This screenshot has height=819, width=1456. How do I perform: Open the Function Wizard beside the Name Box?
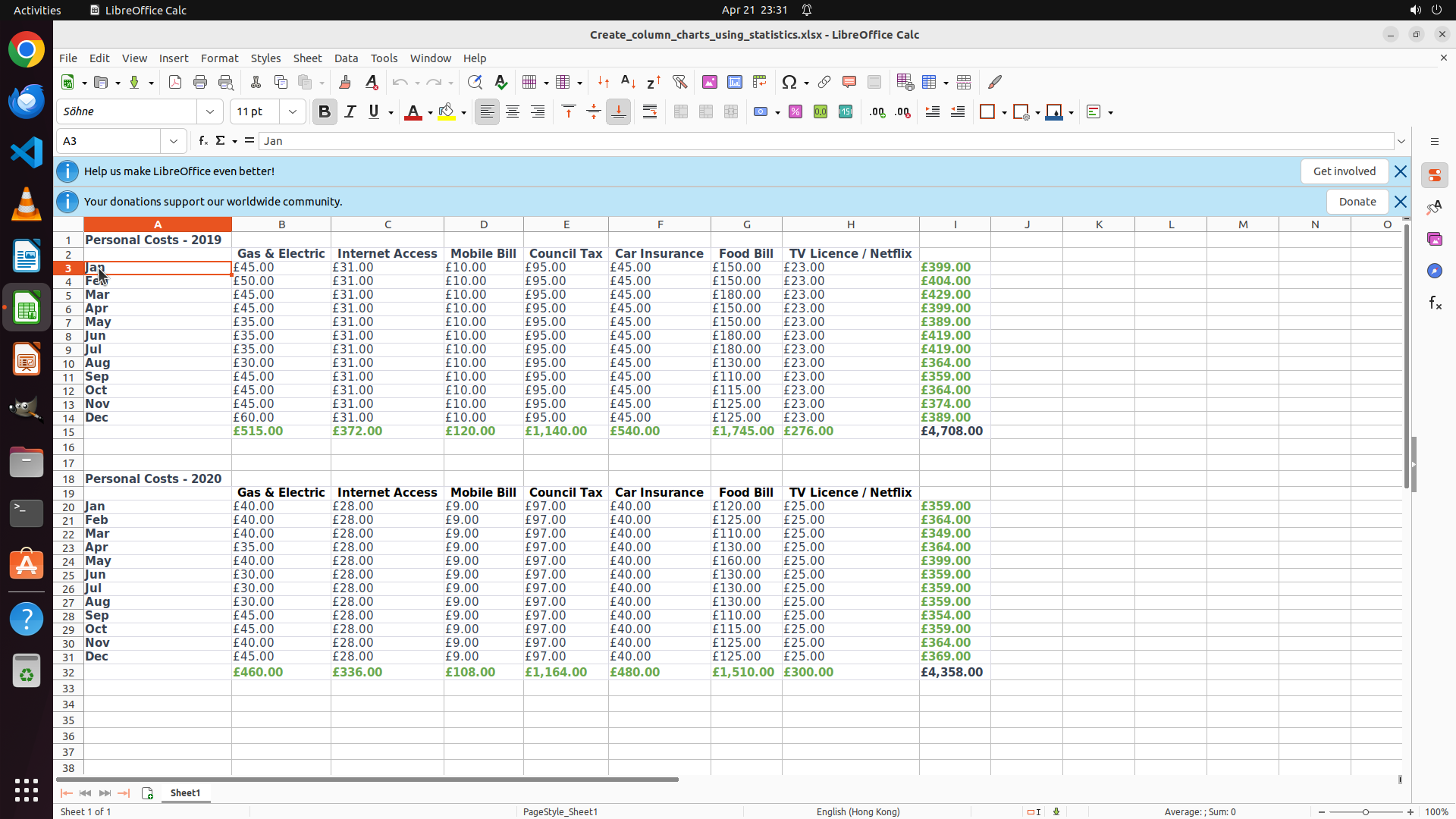(x=202, y=141)
